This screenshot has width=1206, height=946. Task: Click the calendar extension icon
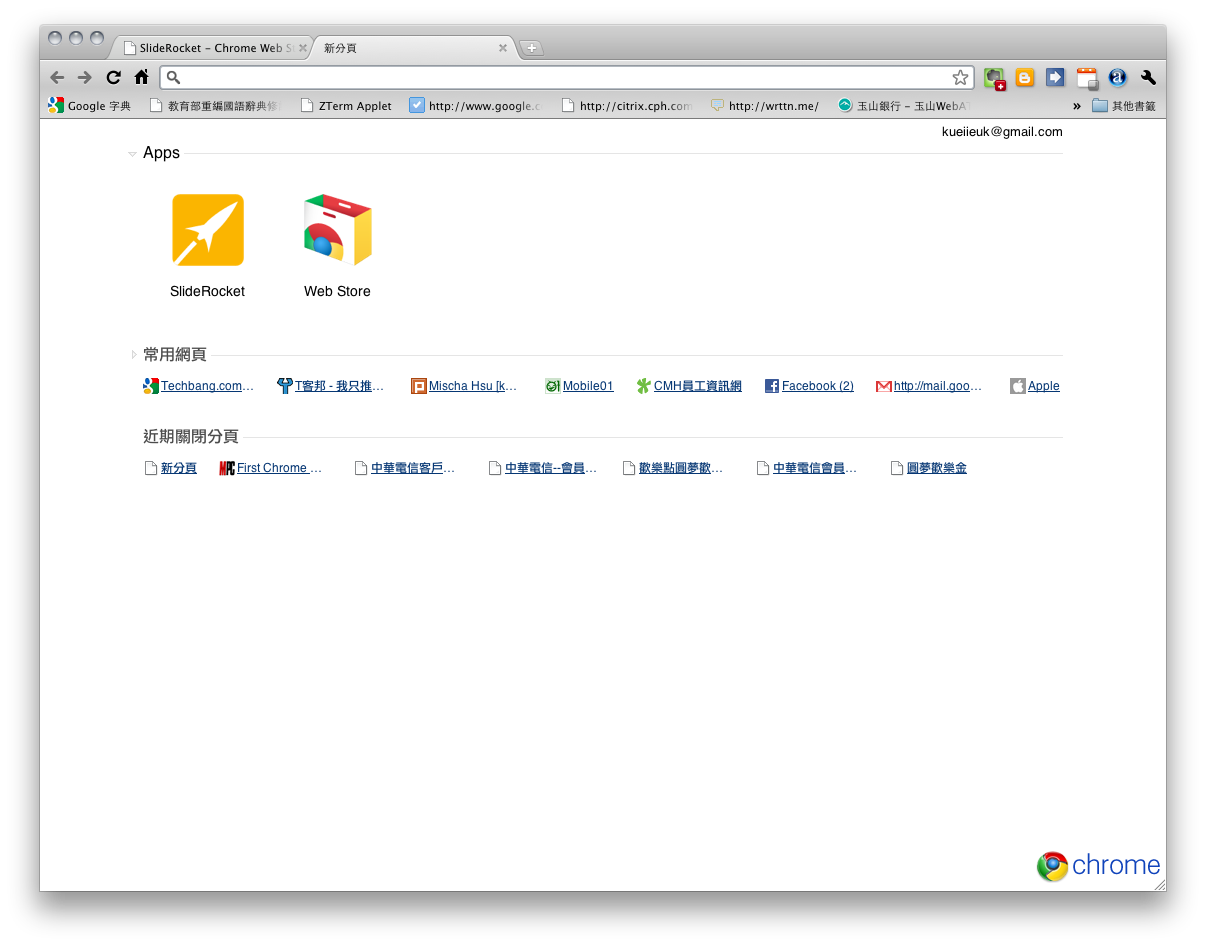(x=1087, y=78)
